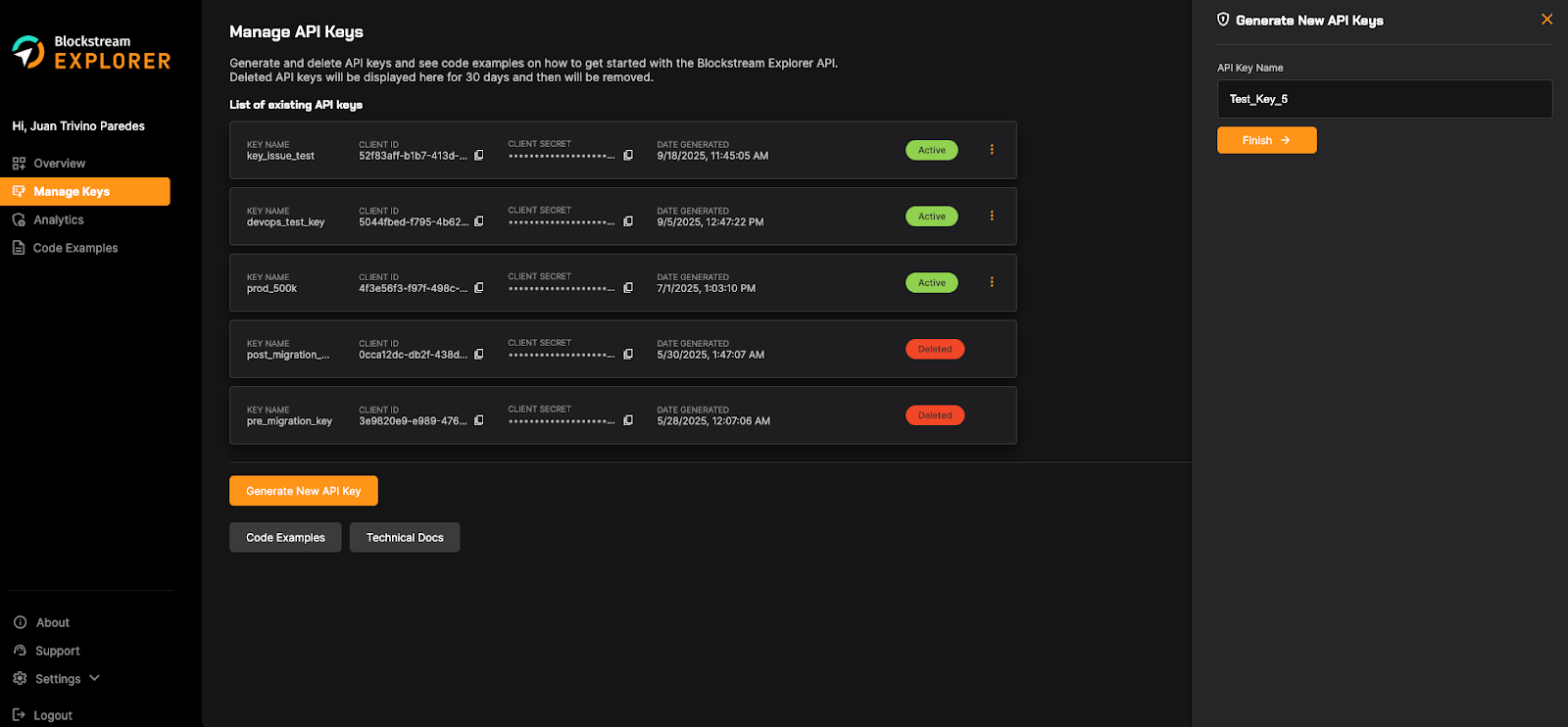Click the Manage API Keys heading
Viewport: 1568px width, 727px height.
[x=296, y=31]
